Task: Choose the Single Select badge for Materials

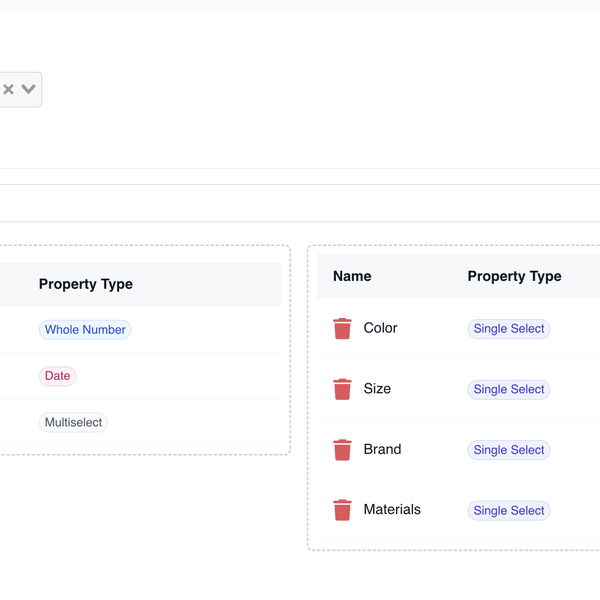Action: point(508,510)
